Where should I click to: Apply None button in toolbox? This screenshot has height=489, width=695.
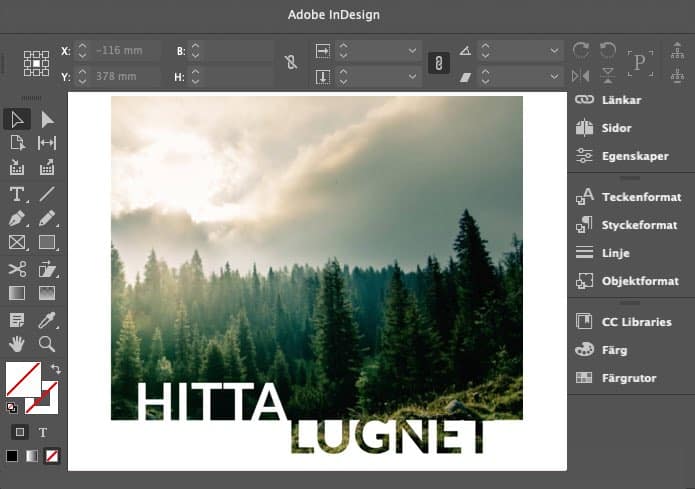(x=52, y=456)
